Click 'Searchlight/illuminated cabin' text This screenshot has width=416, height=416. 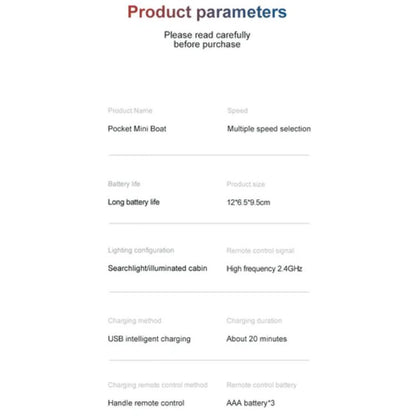click(157, 268)
